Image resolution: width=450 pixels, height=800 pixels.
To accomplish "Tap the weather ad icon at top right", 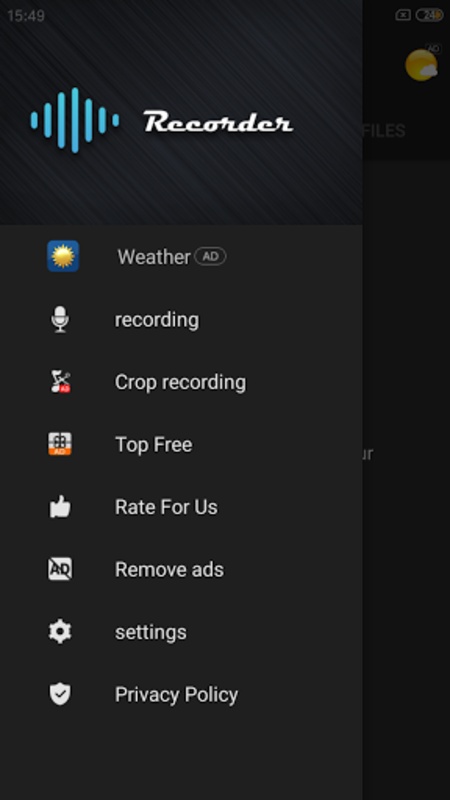I will click(421, 65).
